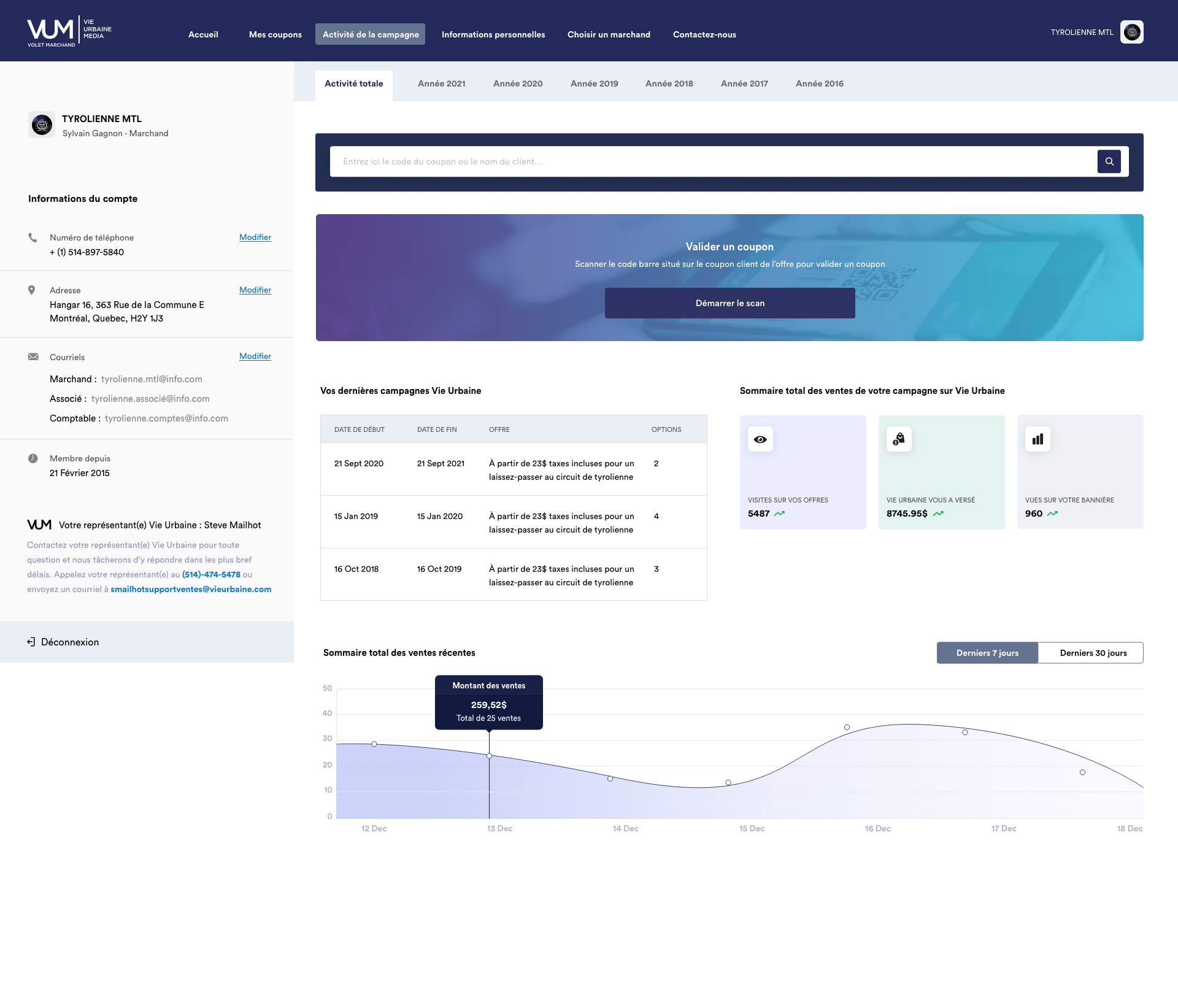Click the green trend arrow next to 960
Image resolution: width=1178 pixels, height=1008 pixels.
tap(1052, 514)
